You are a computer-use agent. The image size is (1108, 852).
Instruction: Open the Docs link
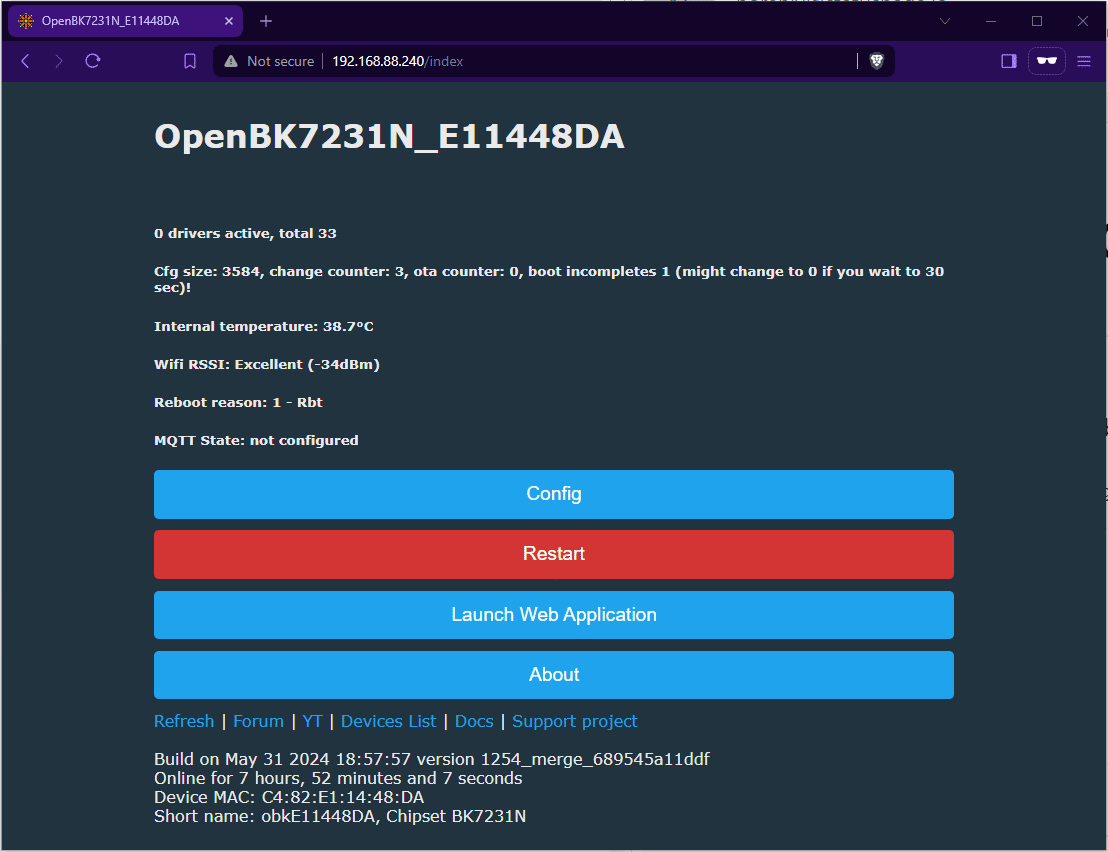point(474,721)
